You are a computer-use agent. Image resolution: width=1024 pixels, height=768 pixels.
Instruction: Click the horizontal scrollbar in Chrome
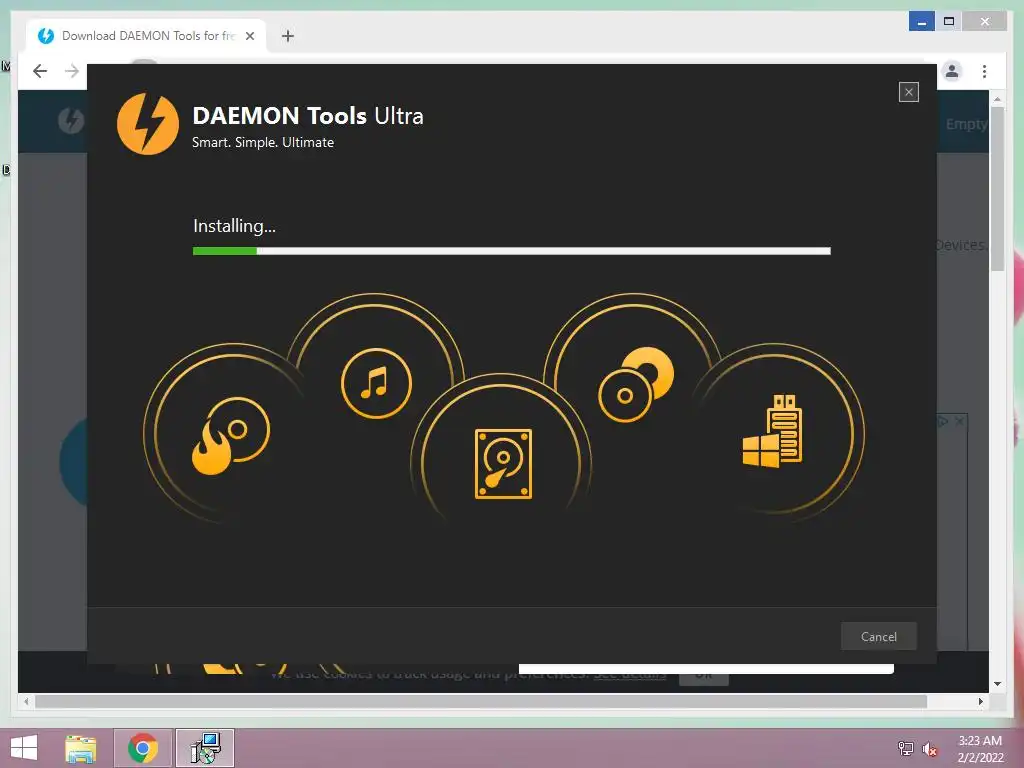click(481, 701)
